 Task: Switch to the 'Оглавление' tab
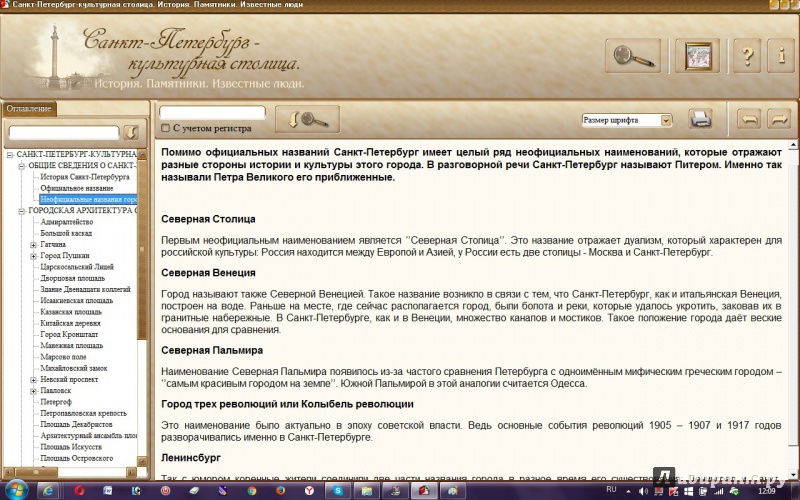pos(29,109)
